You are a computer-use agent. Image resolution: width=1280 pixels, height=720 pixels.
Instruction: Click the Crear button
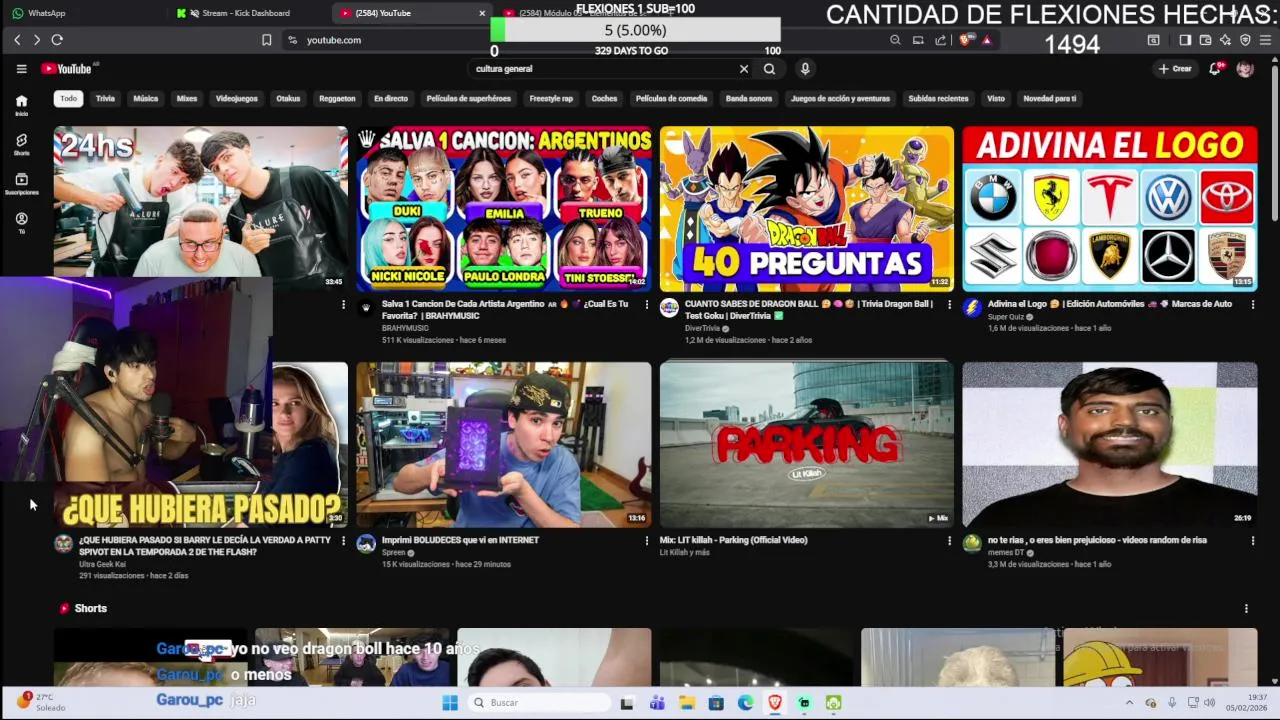(1175, 69)
